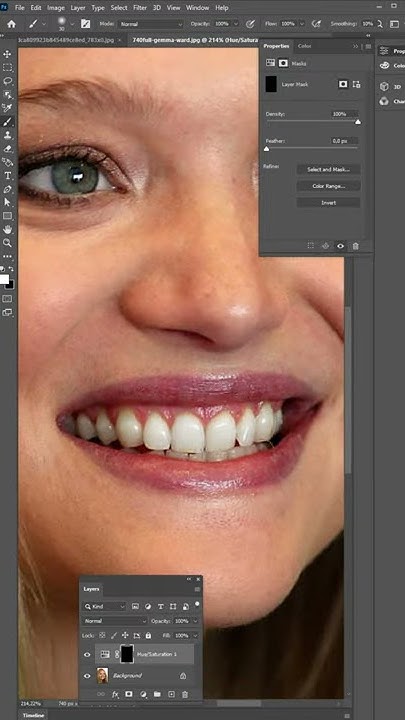Toggle mask visibility eye in Properties panel
Screen dimensions: 405x720
coord(340,246)
